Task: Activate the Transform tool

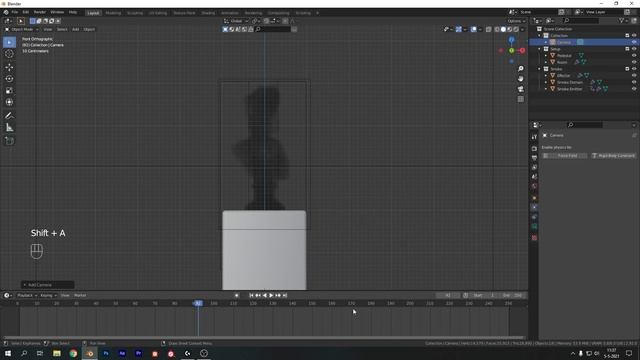Action: click(x=9, y=102)
